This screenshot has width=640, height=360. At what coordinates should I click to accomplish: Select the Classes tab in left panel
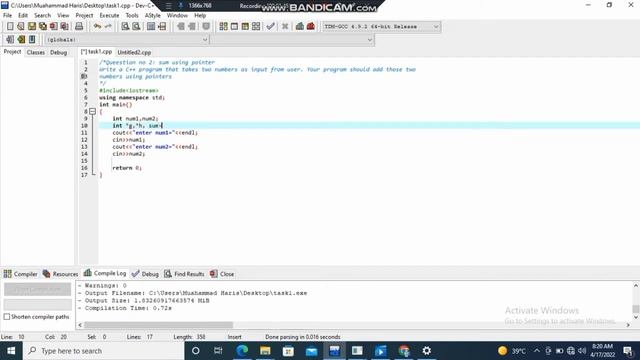[36, 52]
